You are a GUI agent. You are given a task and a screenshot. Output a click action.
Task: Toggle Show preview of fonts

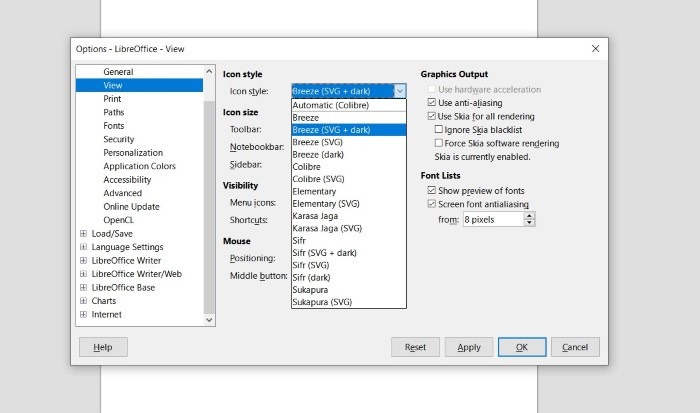(431, 190)
